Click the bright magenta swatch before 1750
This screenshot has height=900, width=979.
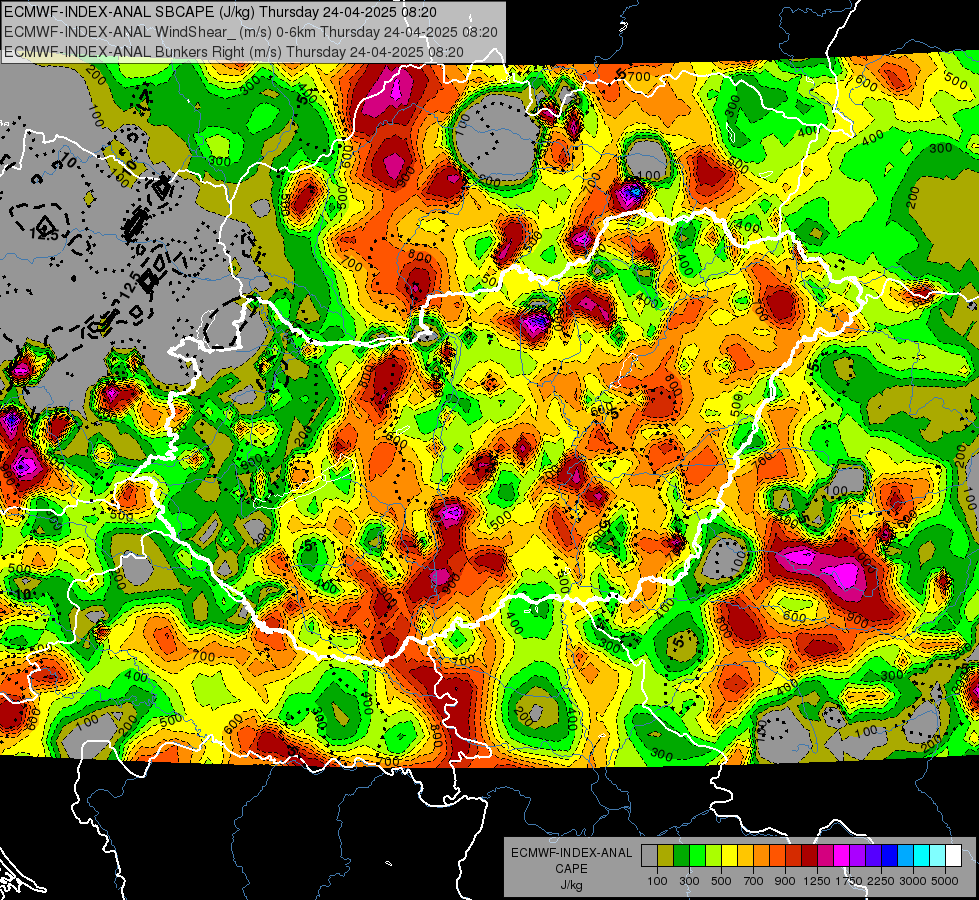pyautogui.click(x=842, y=856)
